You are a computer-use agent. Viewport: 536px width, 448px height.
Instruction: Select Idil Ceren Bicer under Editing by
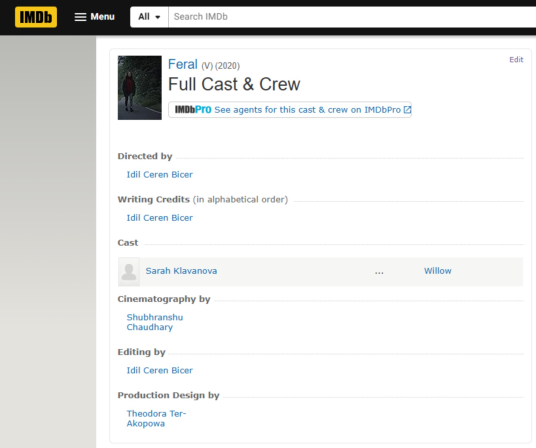[160, 370]
